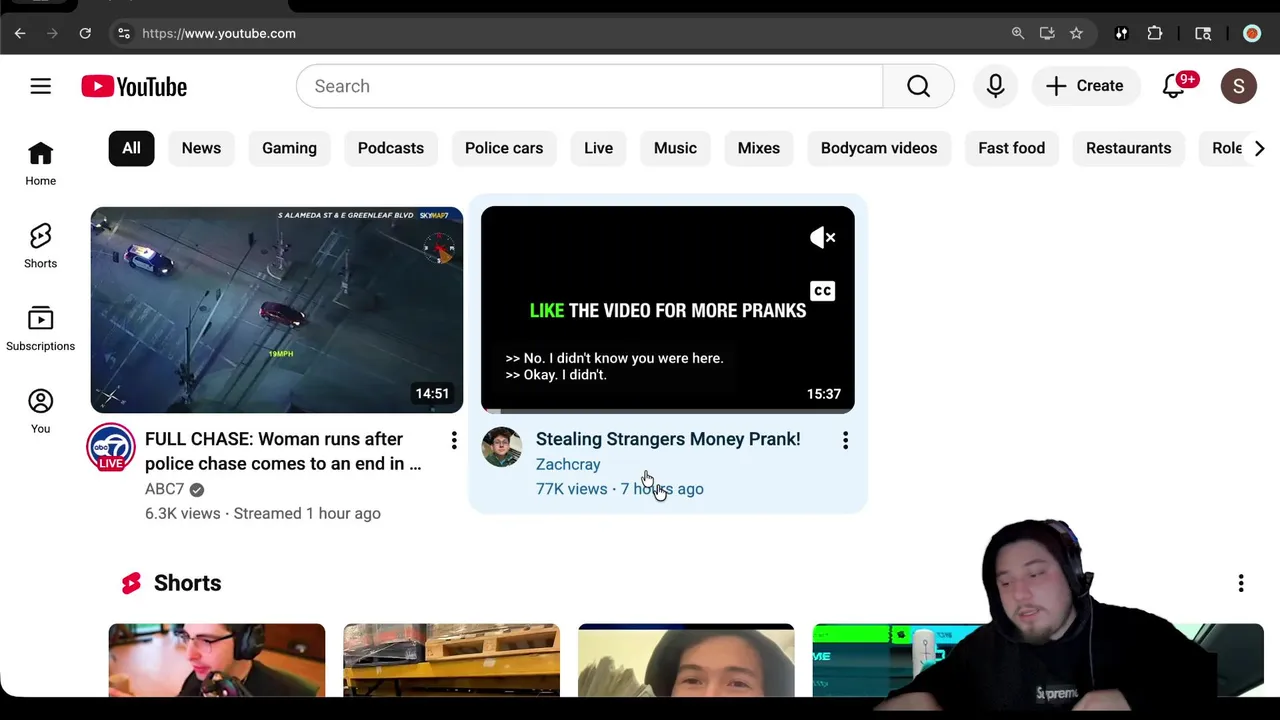This screenshot has height=720, width=1280.
Task: Open Zachcray channel avatar
Action: tap(501, 447)
